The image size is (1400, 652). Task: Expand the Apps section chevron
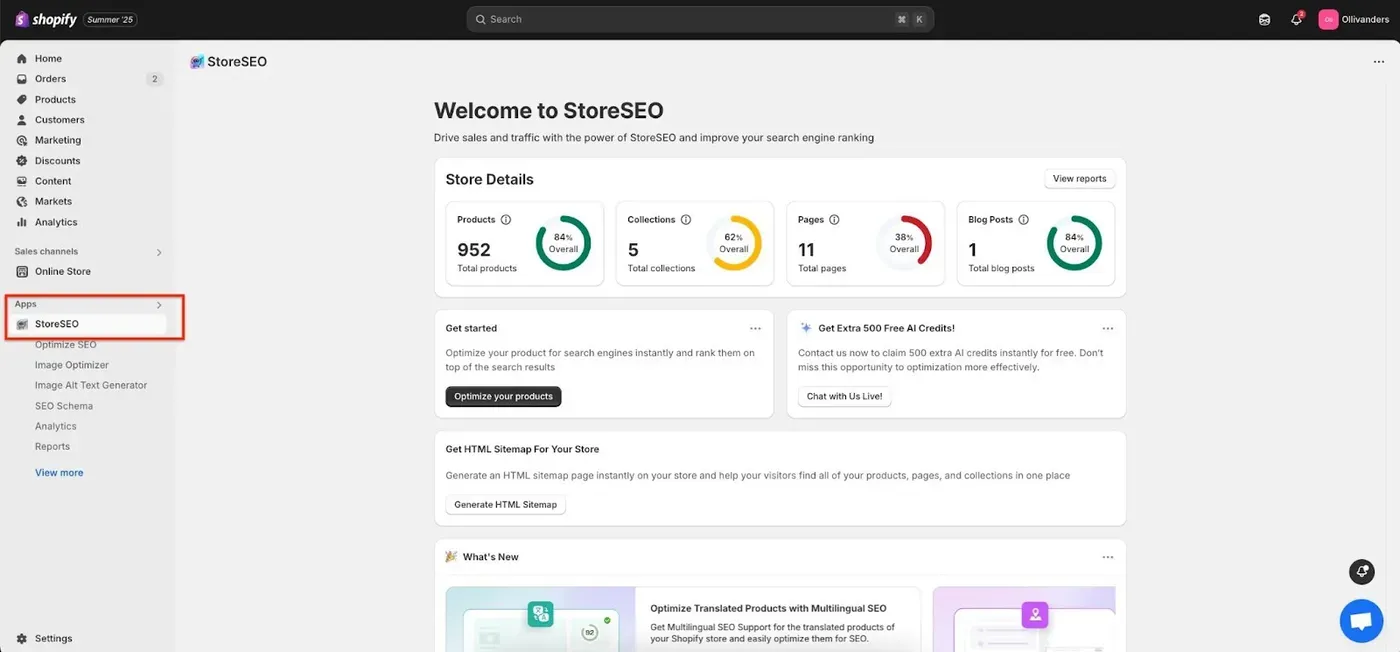pyautogui.click(x=159, y=305)
